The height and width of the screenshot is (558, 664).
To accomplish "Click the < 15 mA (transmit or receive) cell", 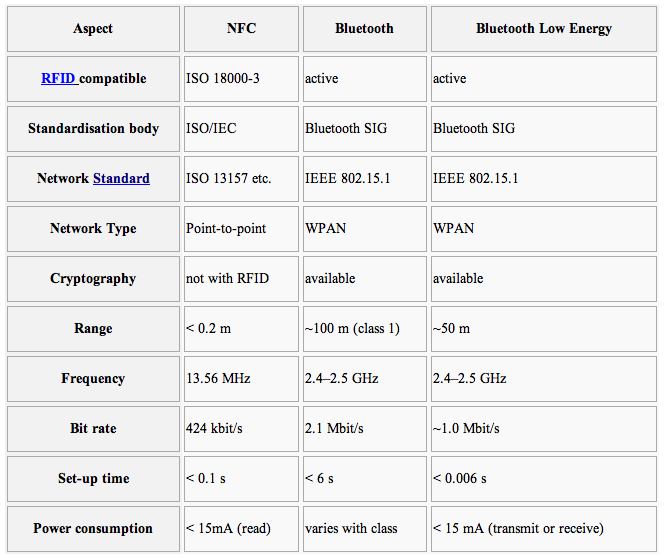I will 518,529.
